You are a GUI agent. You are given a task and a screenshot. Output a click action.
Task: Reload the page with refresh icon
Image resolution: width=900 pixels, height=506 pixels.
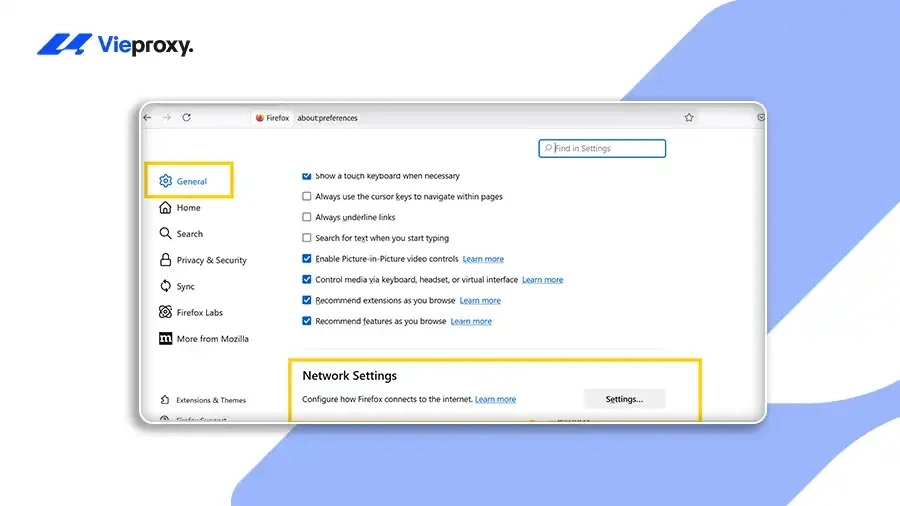(x=187, y=118)
